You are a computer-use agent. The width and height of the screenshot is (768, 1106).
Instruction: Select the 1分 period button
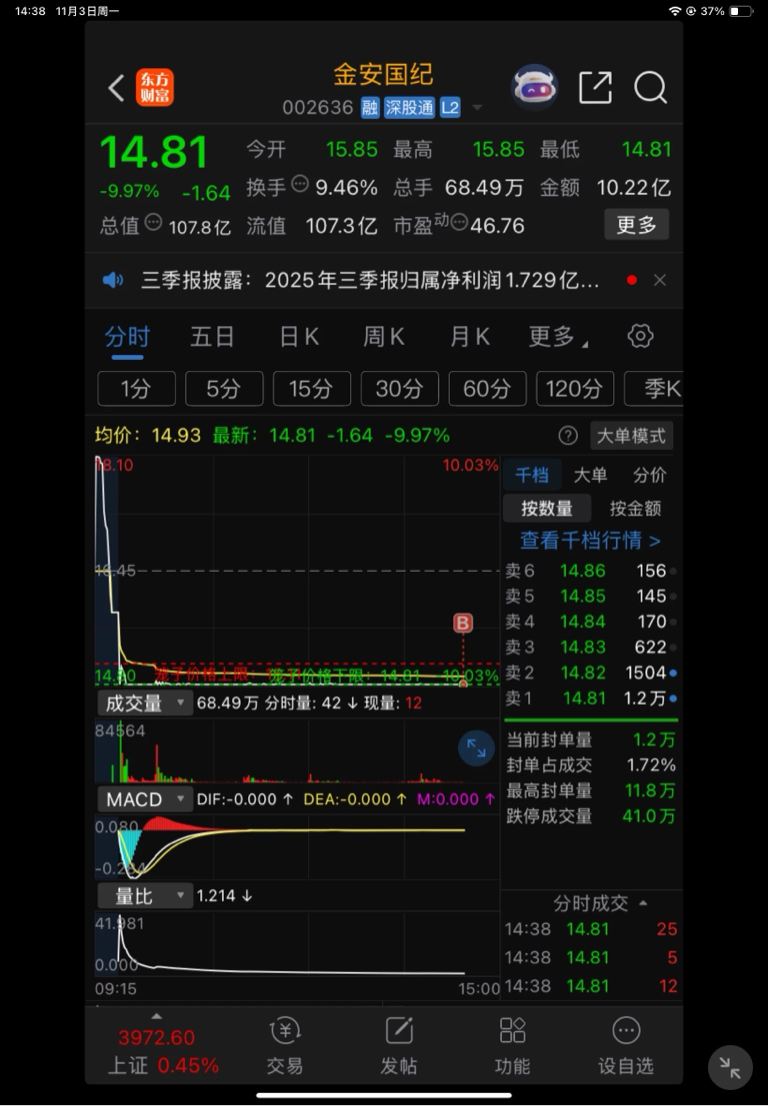tap(136, 389)
